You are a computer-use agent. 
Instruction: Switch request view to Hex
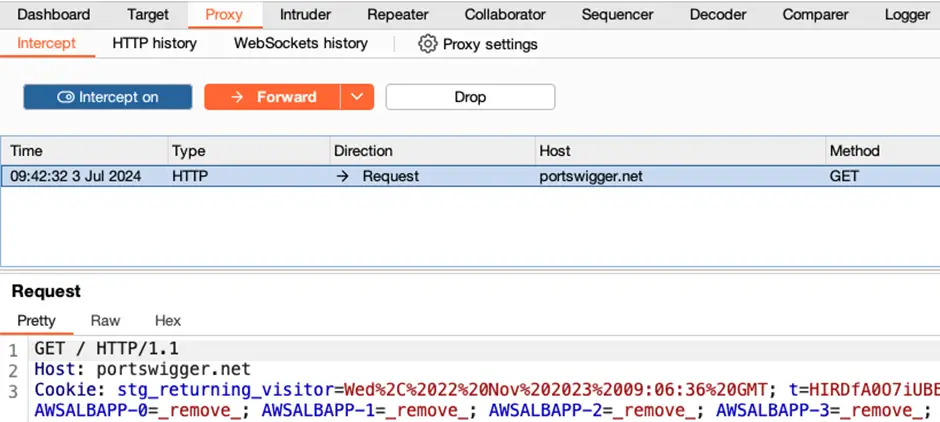tap(168, 321)
